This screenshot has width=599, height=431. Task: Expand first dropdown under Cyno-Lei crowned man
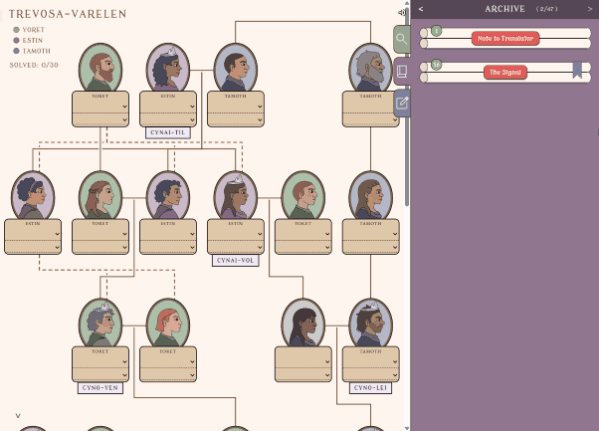(371, 362)
